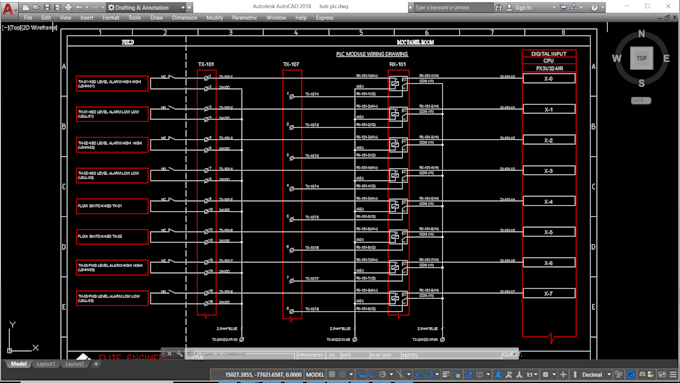Click the Clean Screen icon in status bar
The height and width of the screenshot is (383, 680).
click(x=662, y=375)
